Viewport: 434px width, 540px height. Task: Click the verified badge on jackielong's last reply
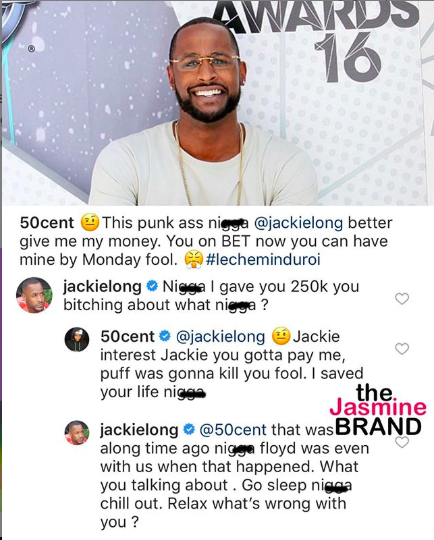[x=189, y=429]
